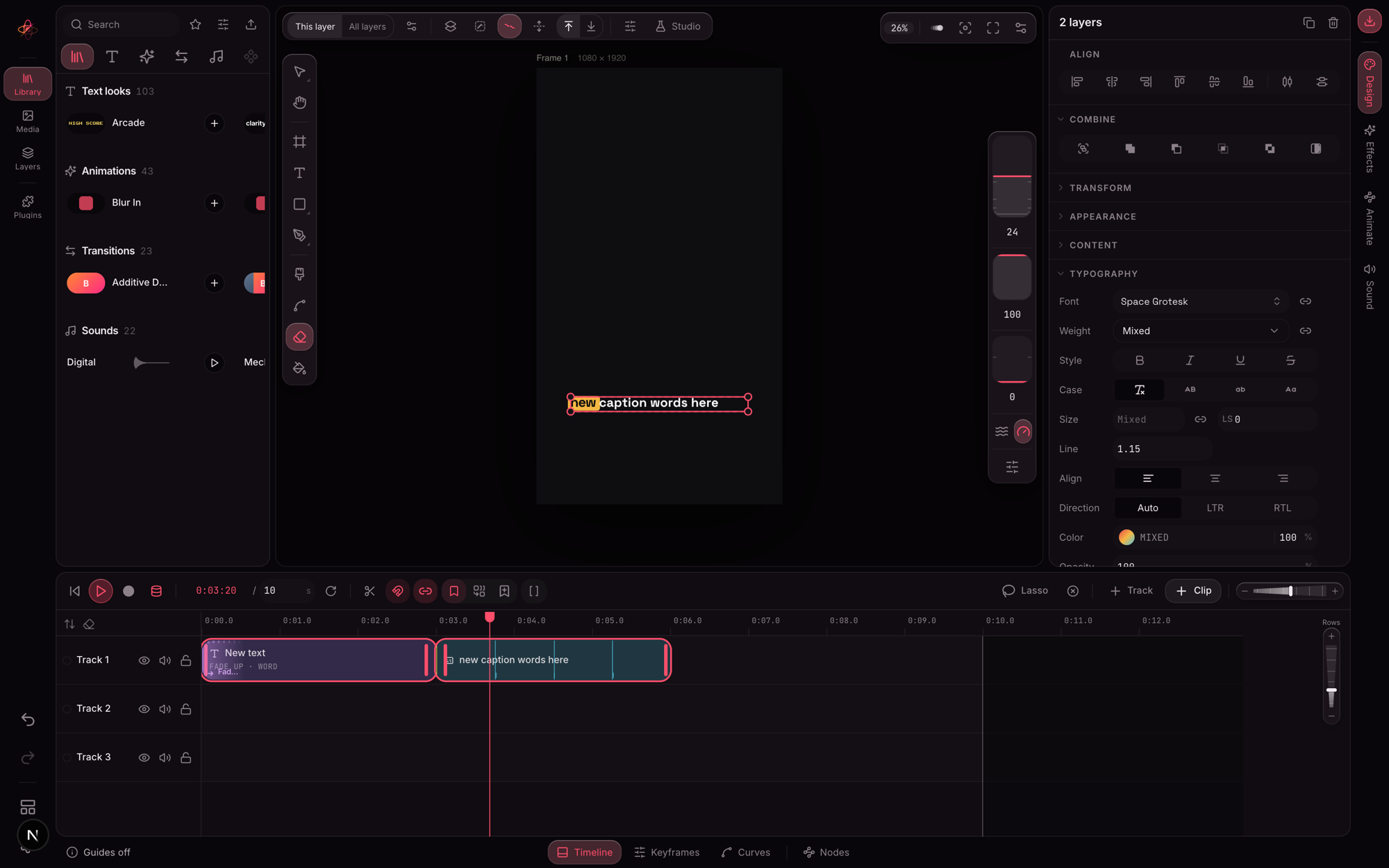The image size is (1389, 868).
Task: Play the timeline
Action: tap(101, 591)
